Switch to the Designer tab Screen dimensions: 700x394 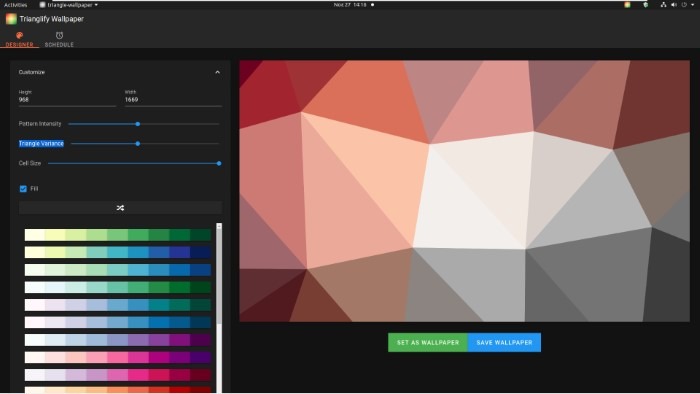coord(19,39)
